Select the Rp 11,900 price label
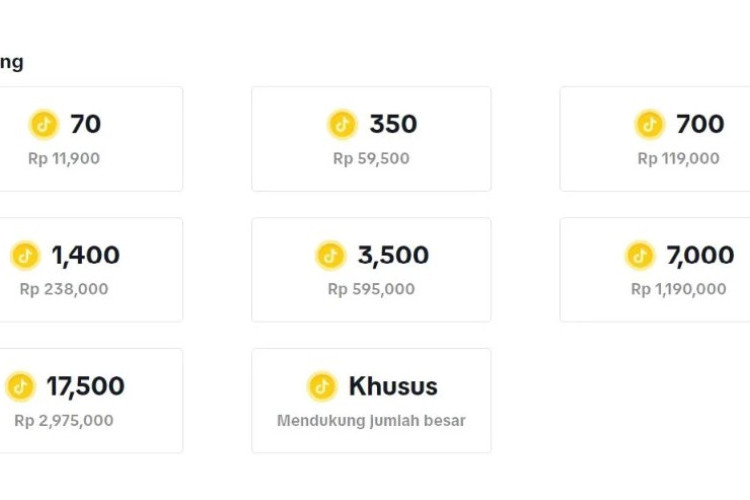Image resolution: width=750 pixels, height=500 pixels. click(x=64, y=158)
